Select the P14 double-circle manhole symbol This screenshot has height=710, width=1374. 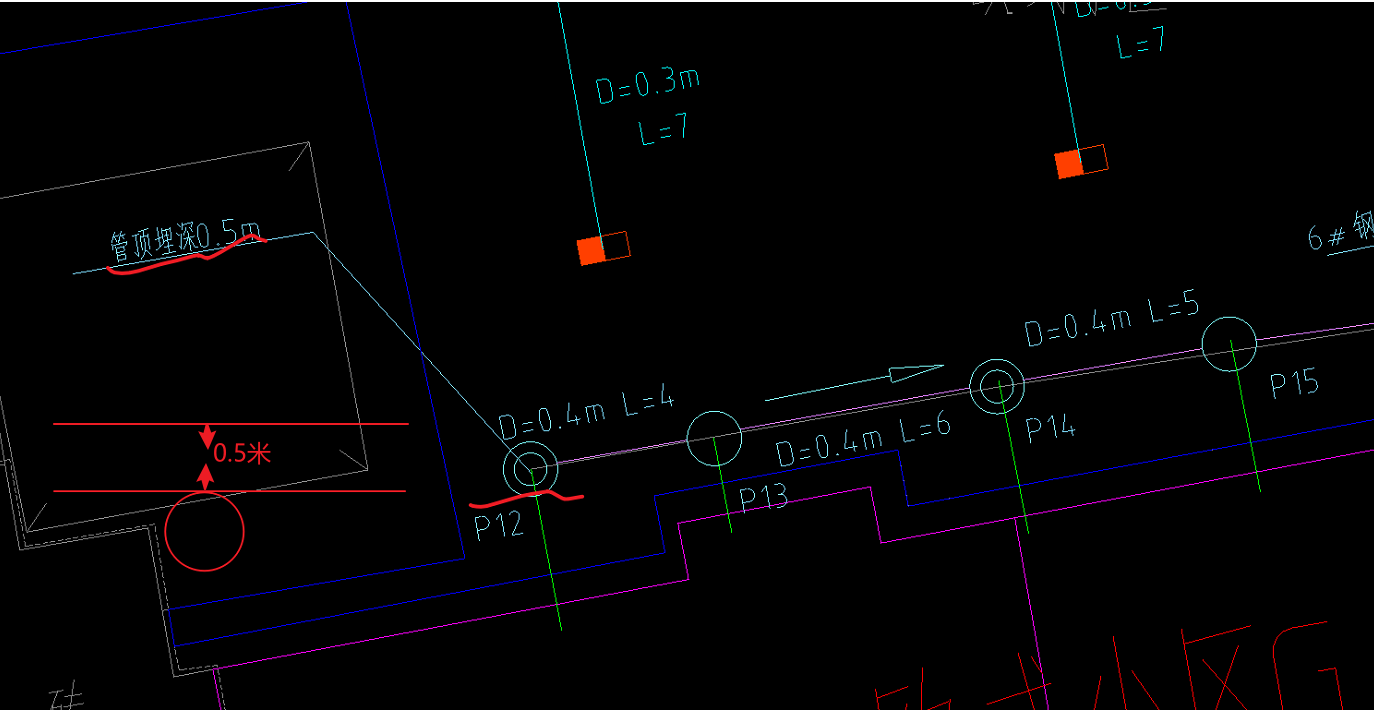(x=997, y=386)
